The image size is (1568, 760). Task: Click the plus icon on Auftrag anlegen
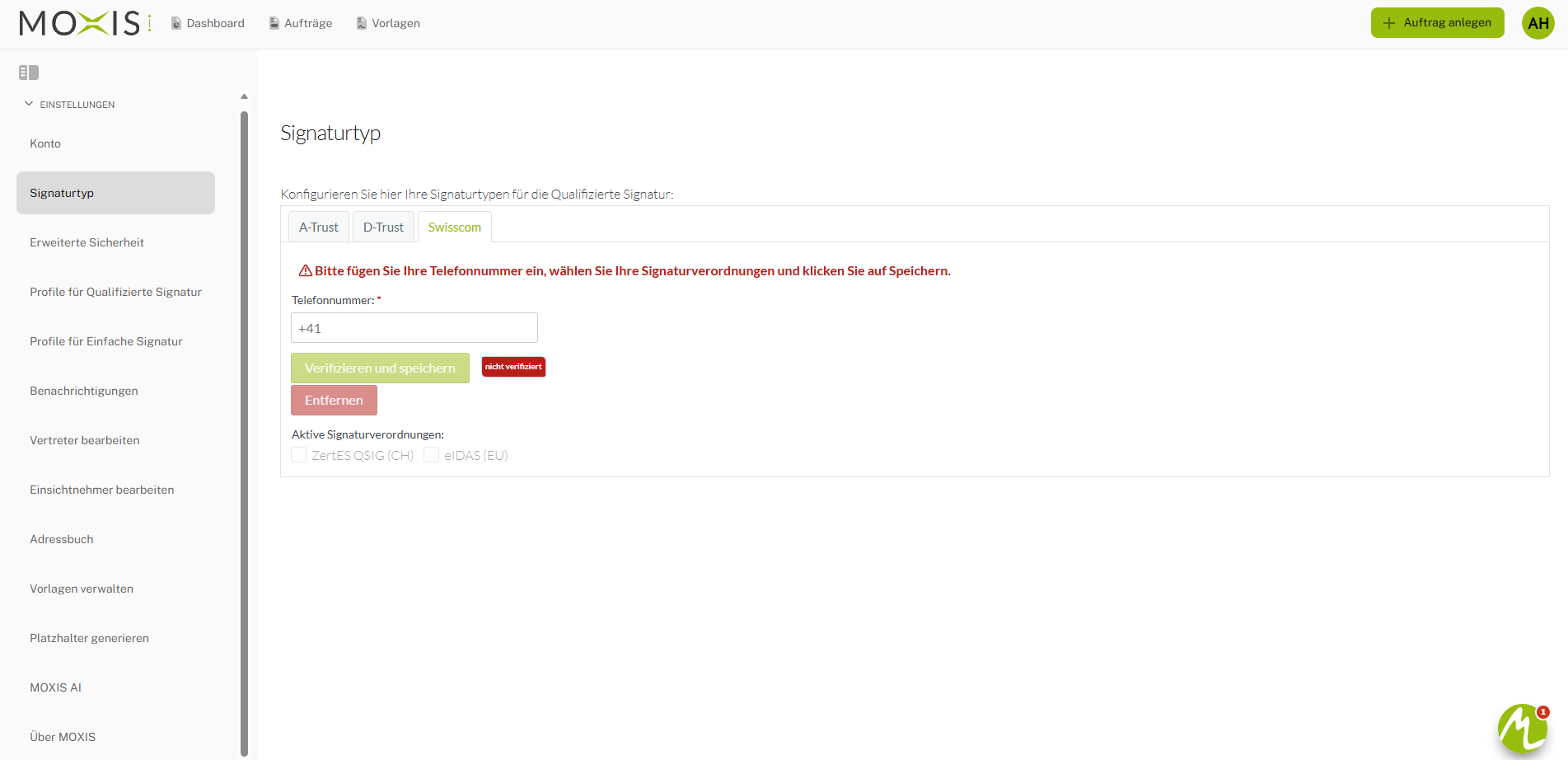[1389, 23]
